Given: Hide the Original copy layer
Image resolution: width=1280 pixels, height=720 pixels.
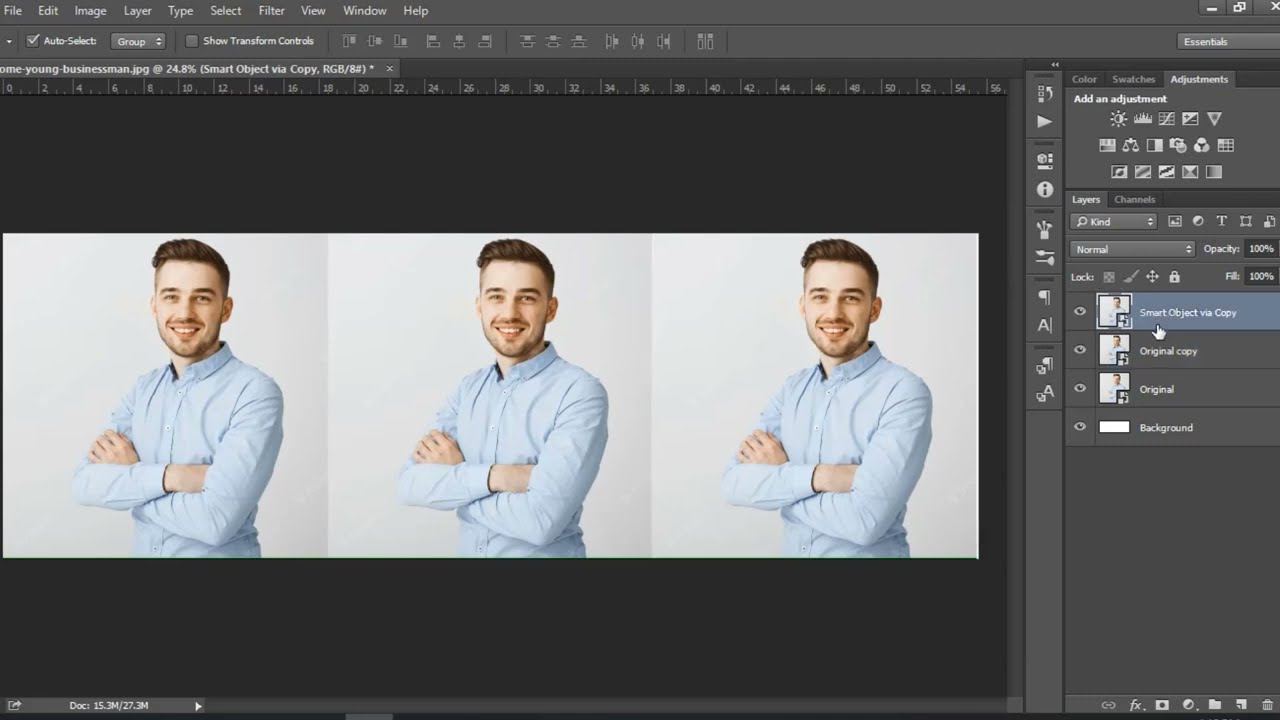Looking at the screenshot, I should tap(1079, 351).
